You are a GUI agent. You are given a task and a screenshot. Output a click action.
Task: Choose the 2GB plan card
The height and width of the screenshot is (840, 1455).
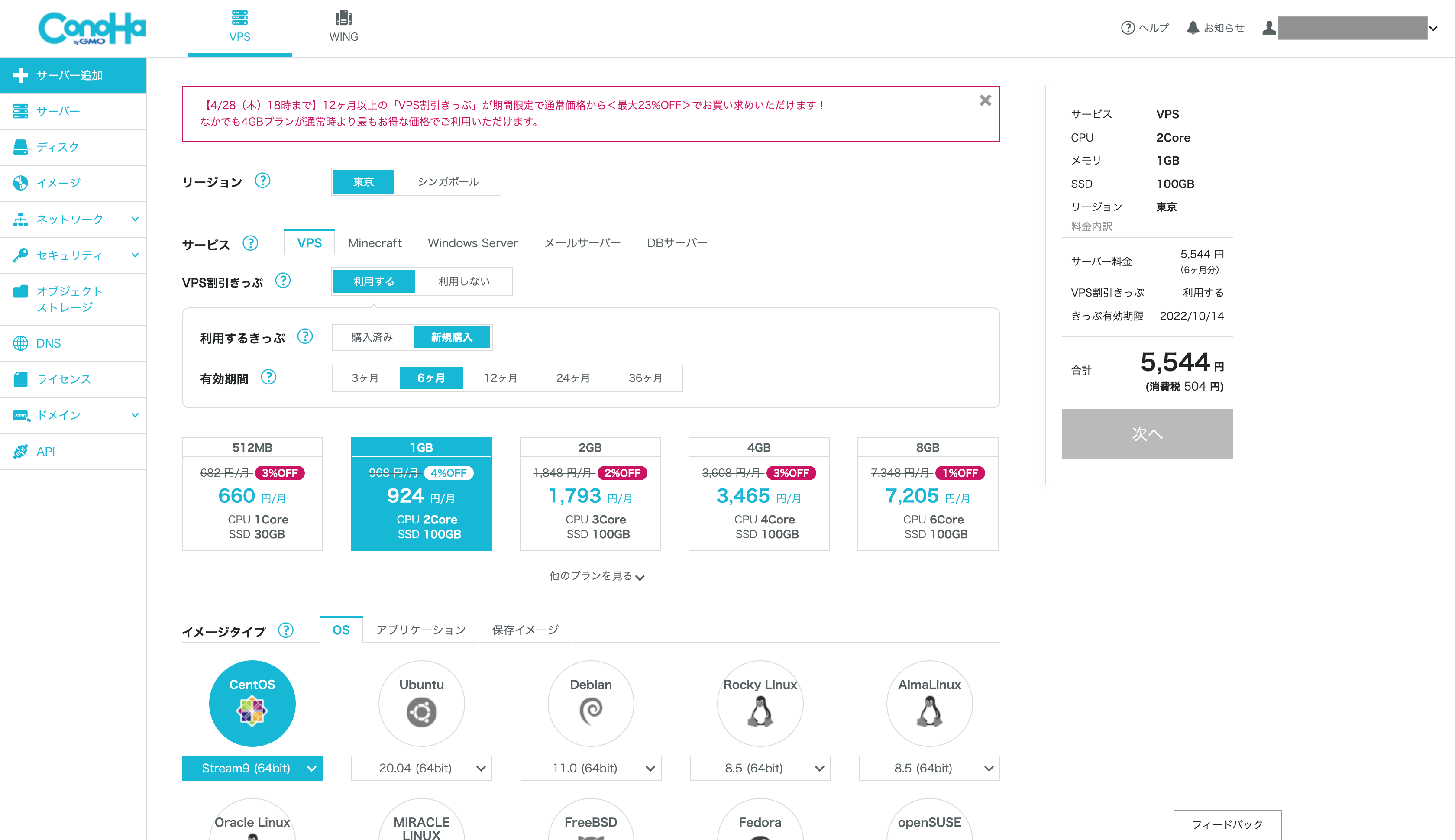[590, 494]
